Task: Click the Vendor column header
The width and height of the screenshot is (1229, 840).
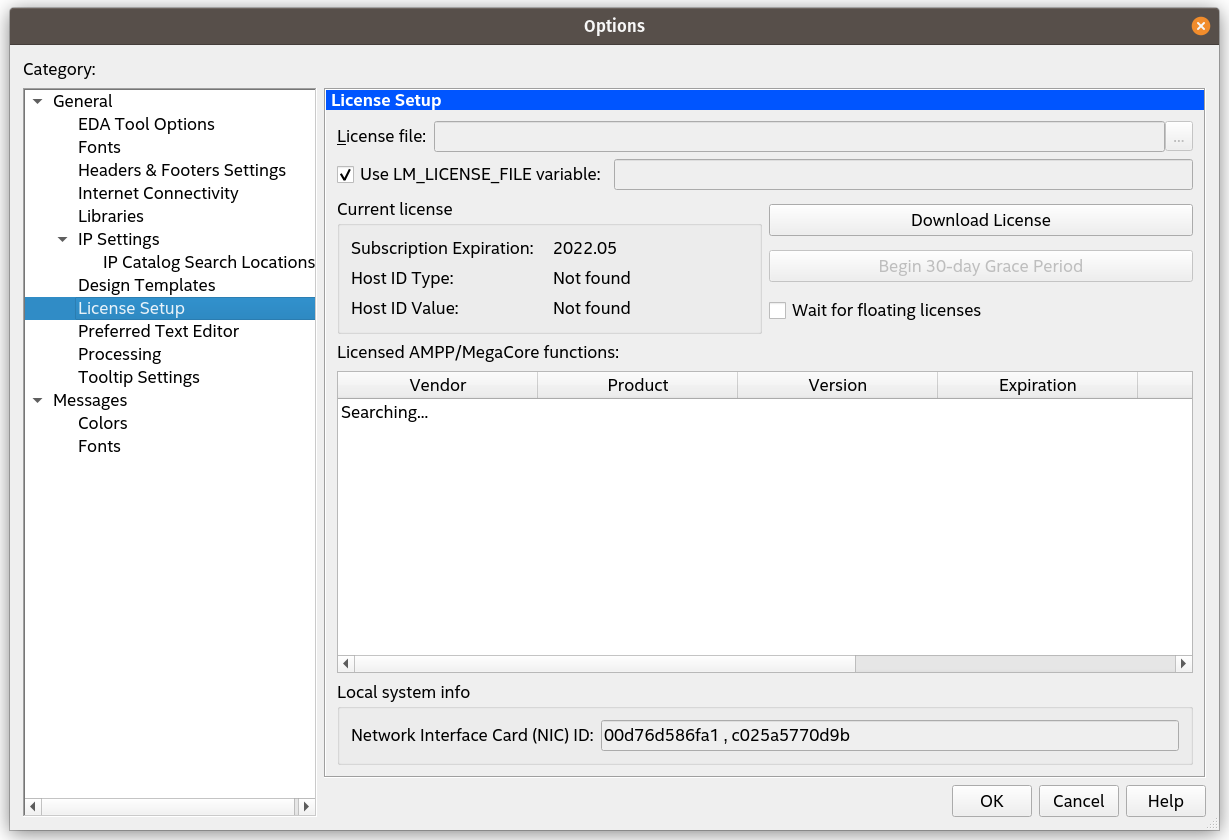Action: click(x=437, y=385)
